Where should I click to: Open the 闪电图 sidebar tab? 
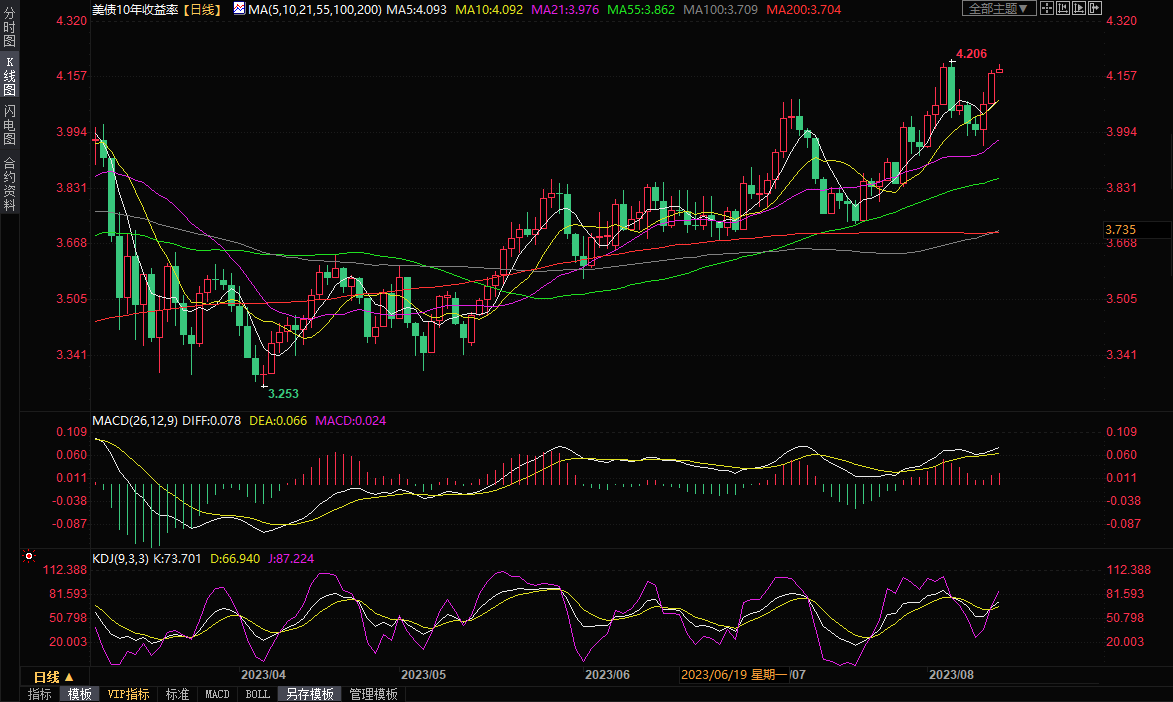pyautogui.click(x=9, y=124)
